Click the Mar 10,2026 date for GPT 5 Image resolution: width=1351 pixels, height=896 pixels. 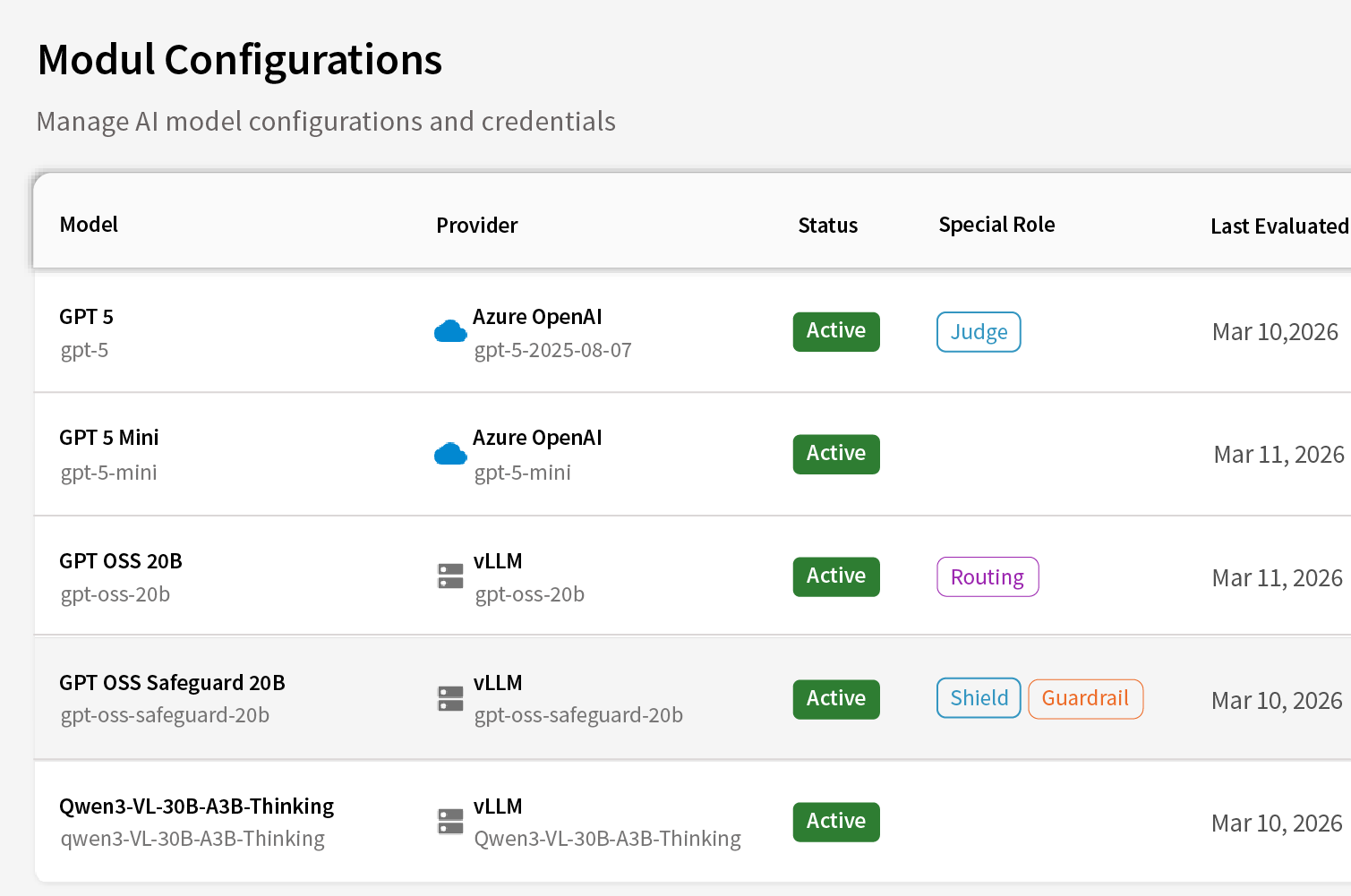[x=1275, y=332]
